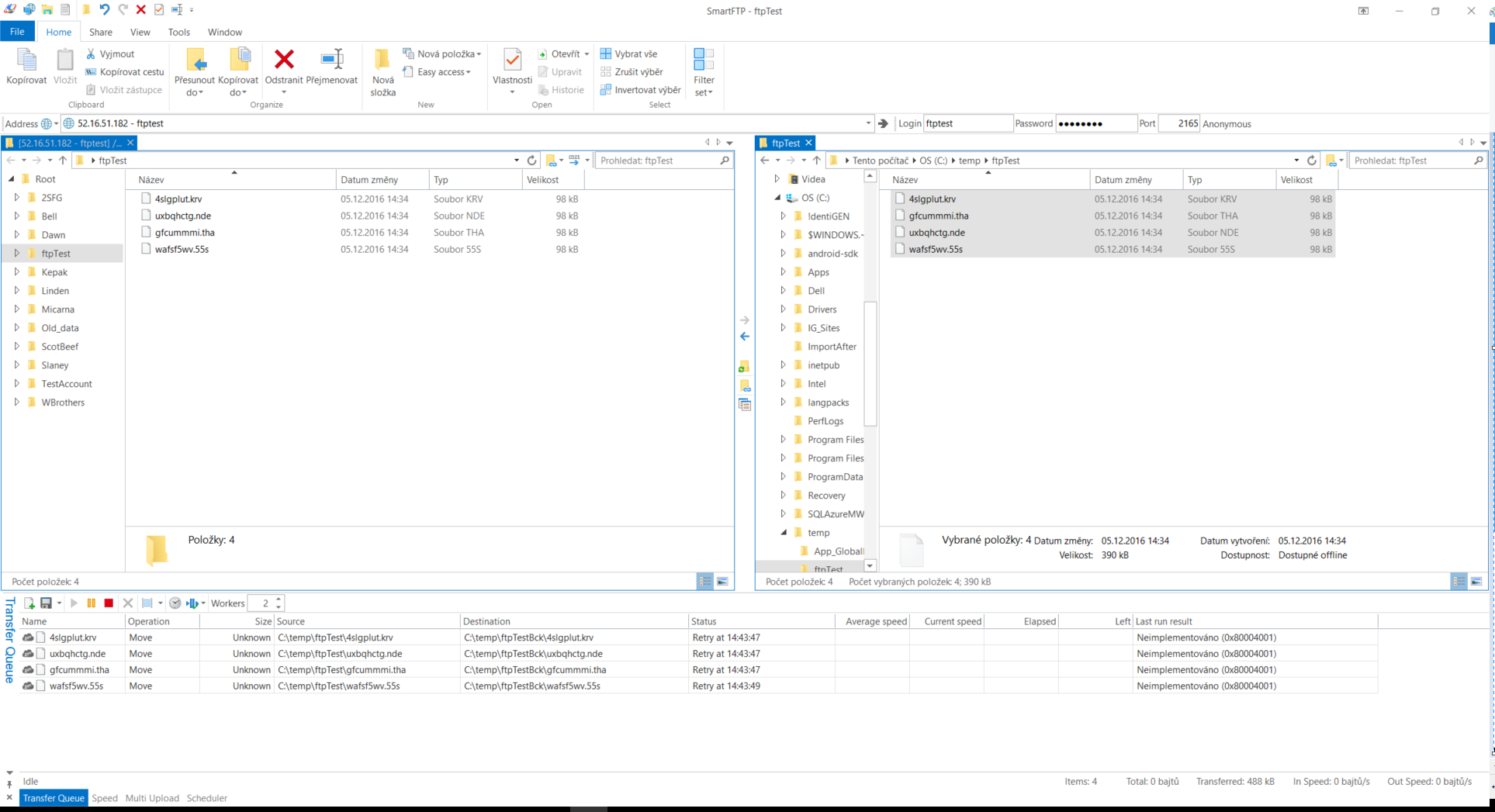This screenshot has width=1495, height=812.
Task: Refresh the local ftpTest pane
Action: [x=1311, y=161]
